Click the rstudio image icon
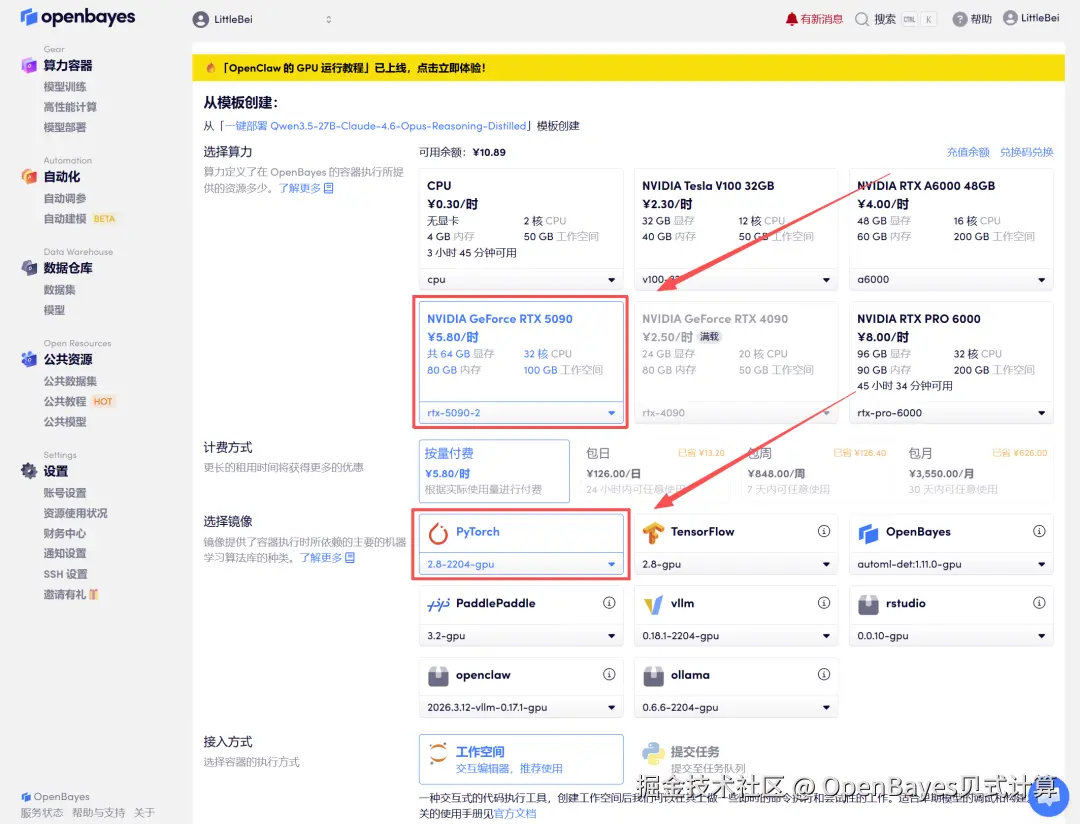 click(x=868, y=604)
